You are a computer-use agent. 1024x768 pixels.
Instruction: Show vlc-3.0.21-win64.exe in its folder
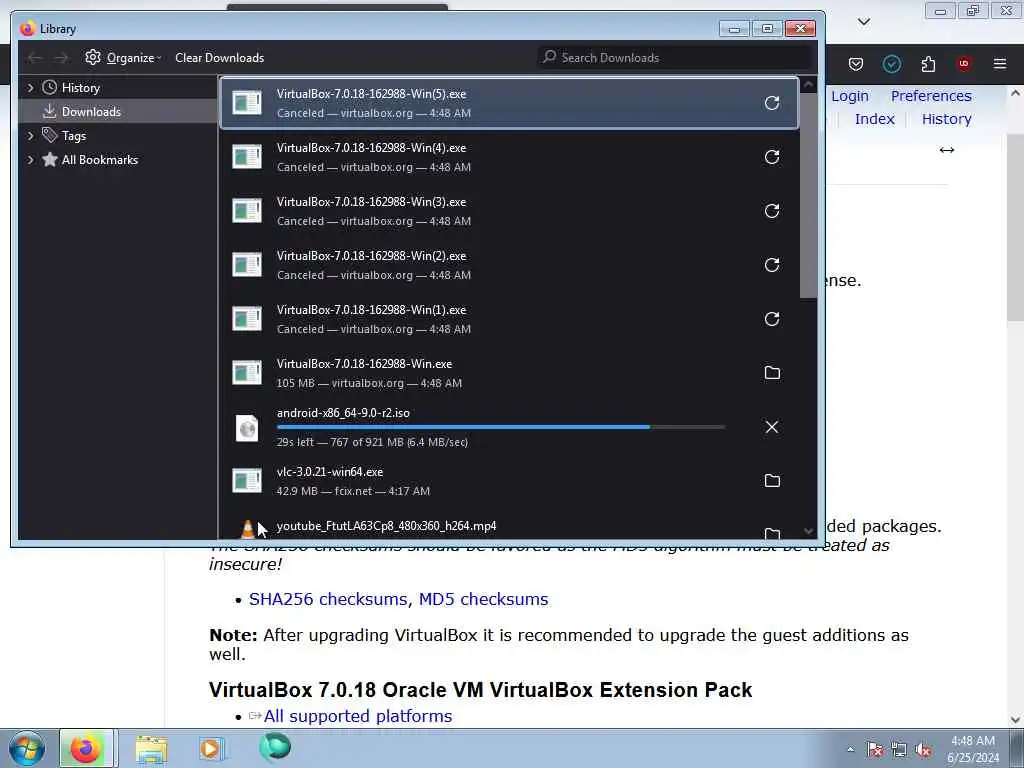[x=772, y=481]
